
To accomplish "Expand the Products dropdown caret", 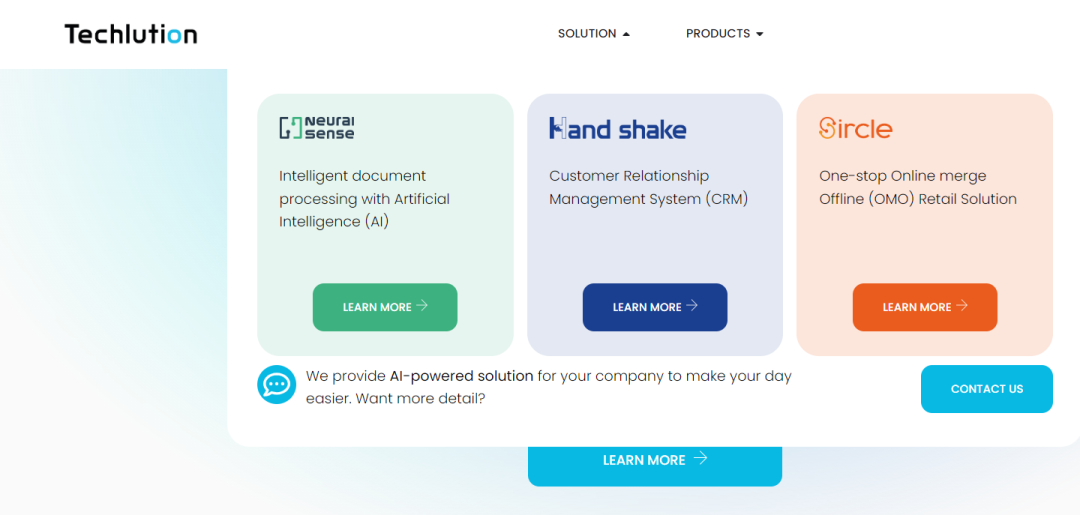I will click(x=760, y=34).
